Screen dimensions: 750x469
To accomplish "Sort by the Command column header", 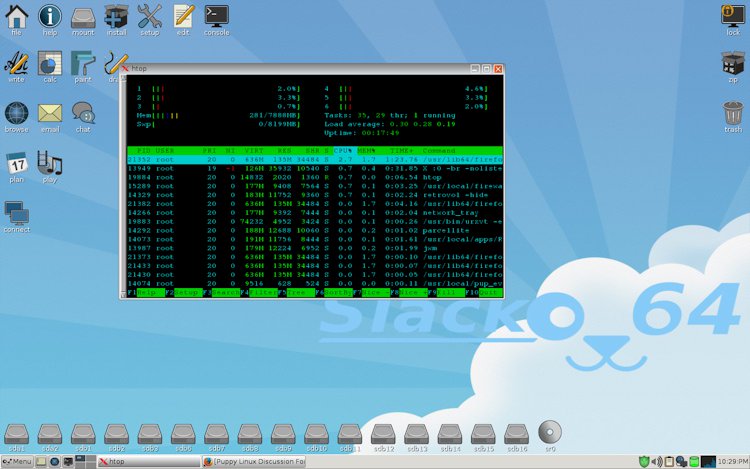I will pyautogui.click(x=439, y=151).
